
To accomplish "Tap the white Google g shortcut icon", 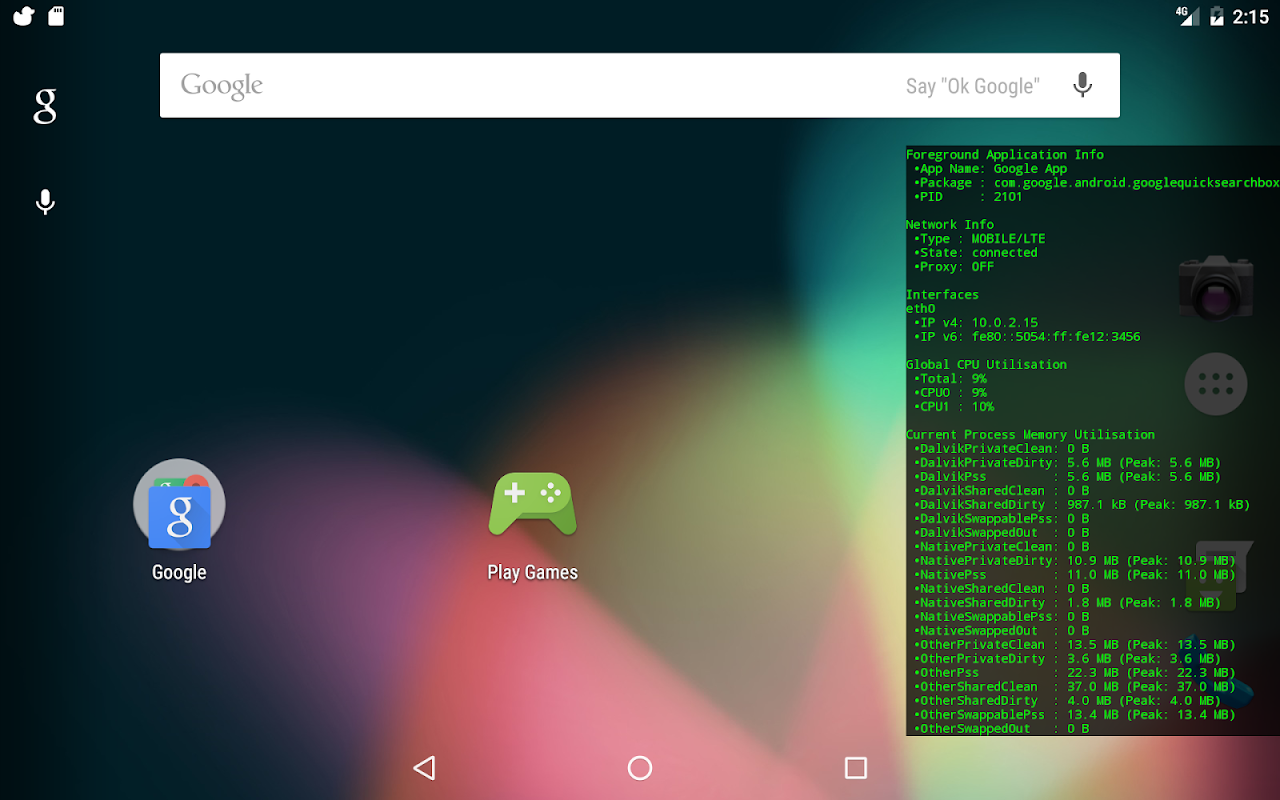I will click(x=45, y=105).
